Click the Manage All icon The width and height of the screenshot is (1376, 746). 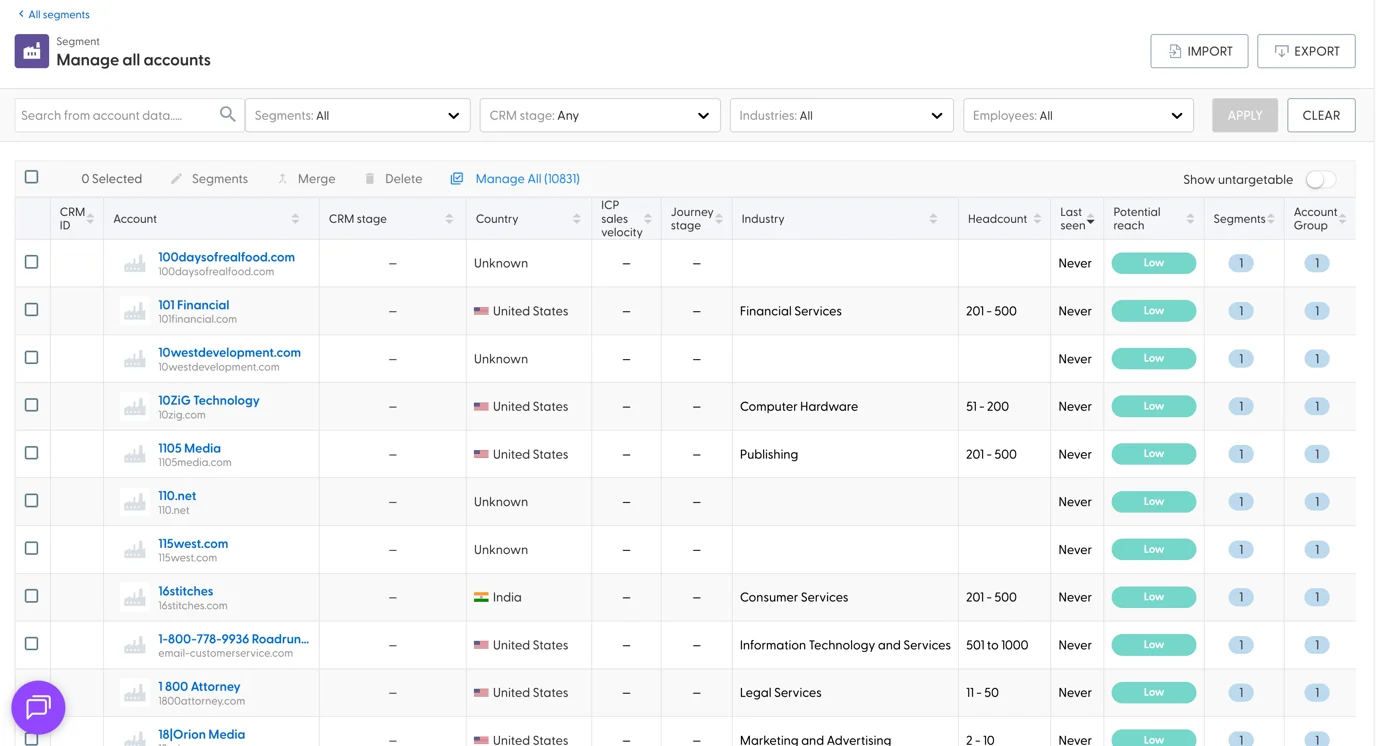[457, 179]
